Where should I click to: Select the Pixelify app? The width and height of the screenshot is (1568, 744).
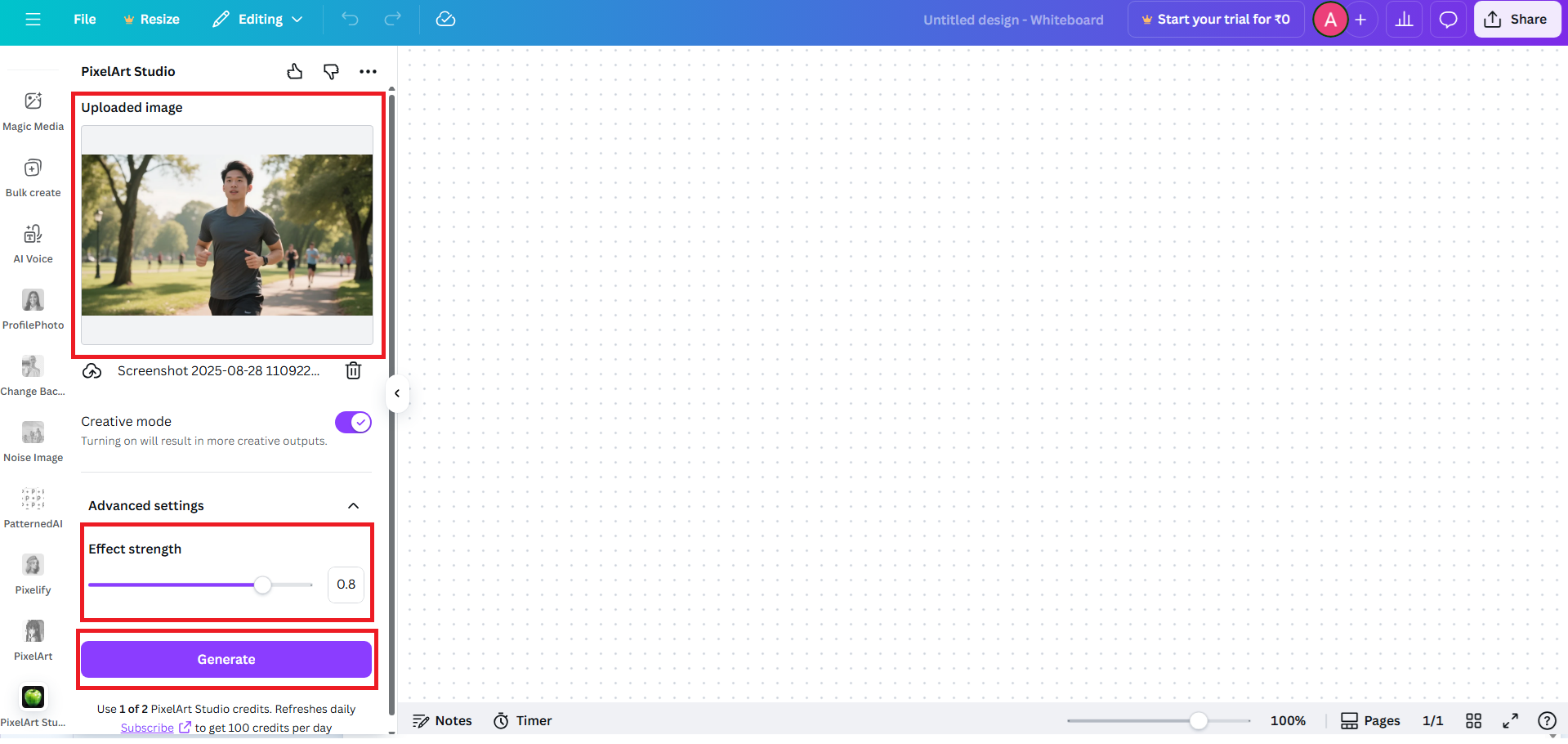[x=33, y=573]
